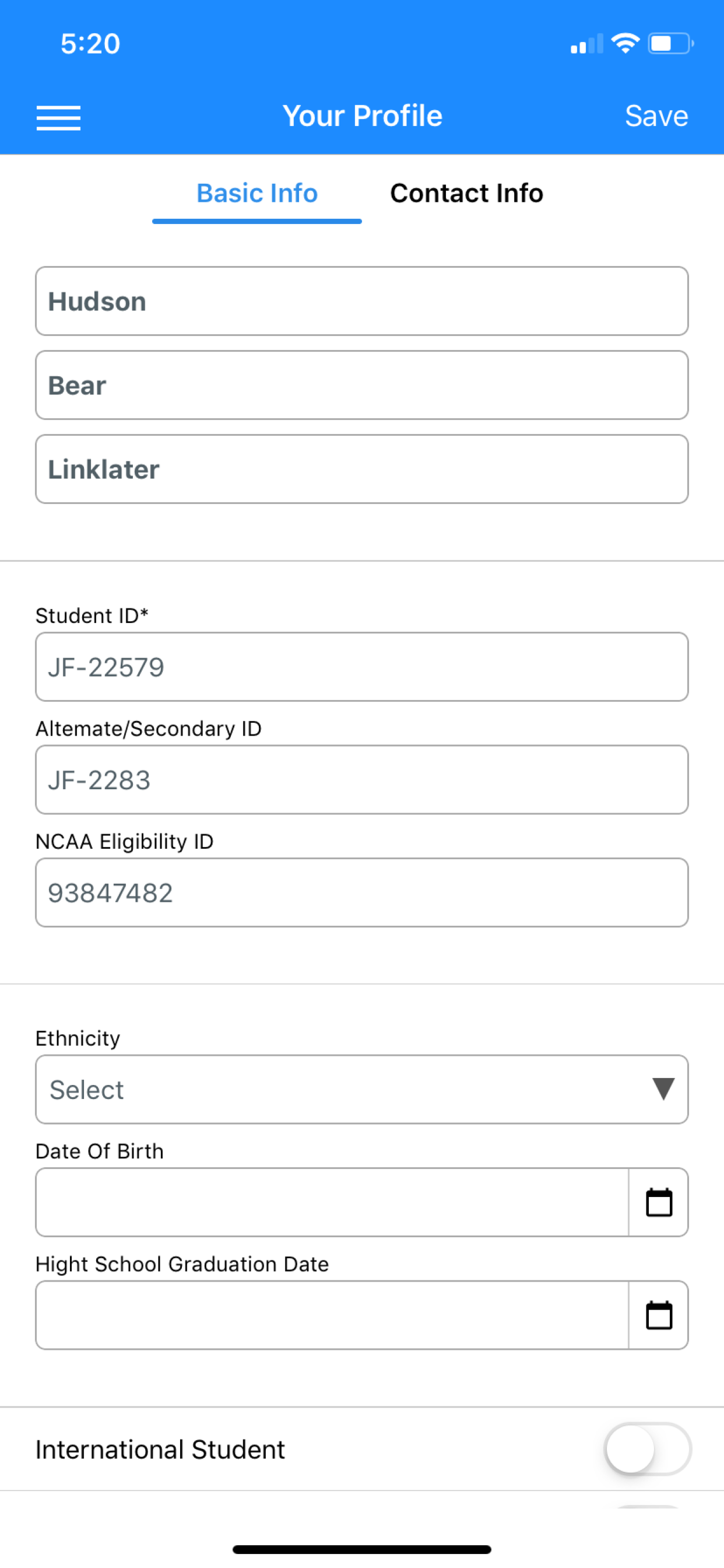Open the Ethnicity Select combo box
The height and width of the screenshot is (1568, 724).
tap(362, 1089)
